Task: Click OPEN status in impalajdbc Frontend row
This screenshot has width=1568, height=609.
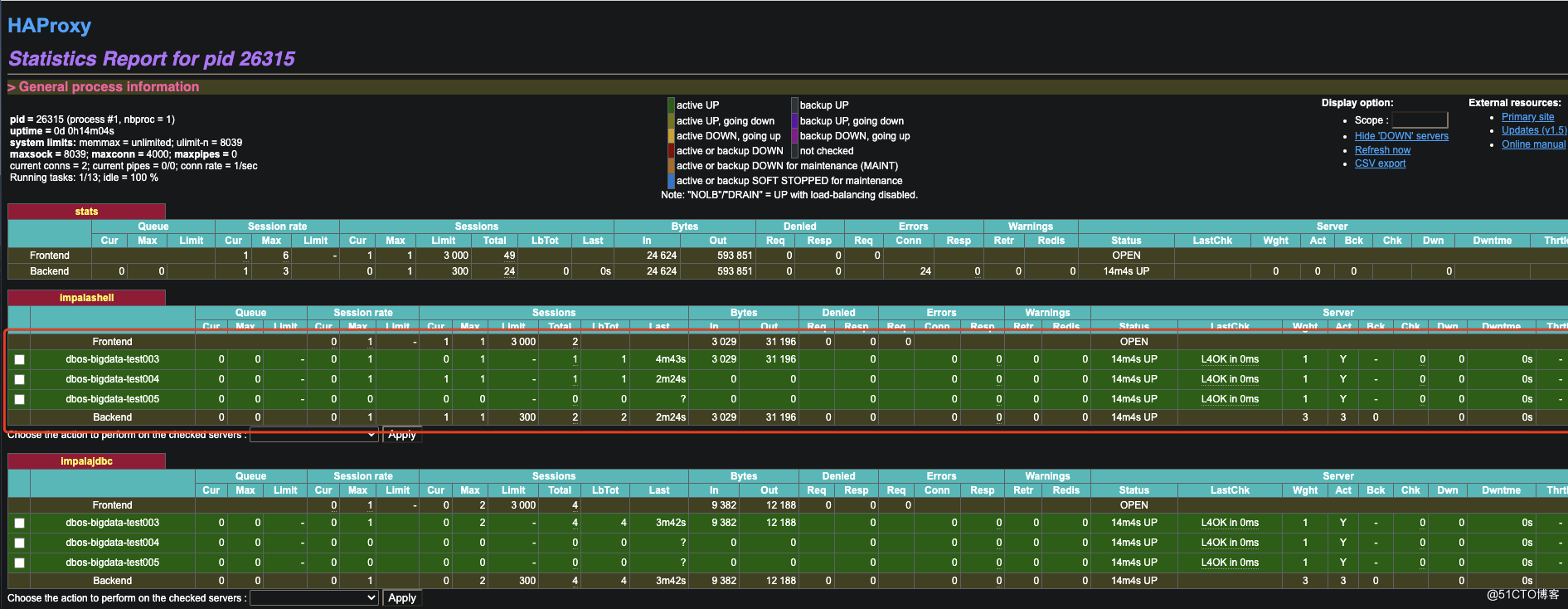Action: (x=1134, y=505)
